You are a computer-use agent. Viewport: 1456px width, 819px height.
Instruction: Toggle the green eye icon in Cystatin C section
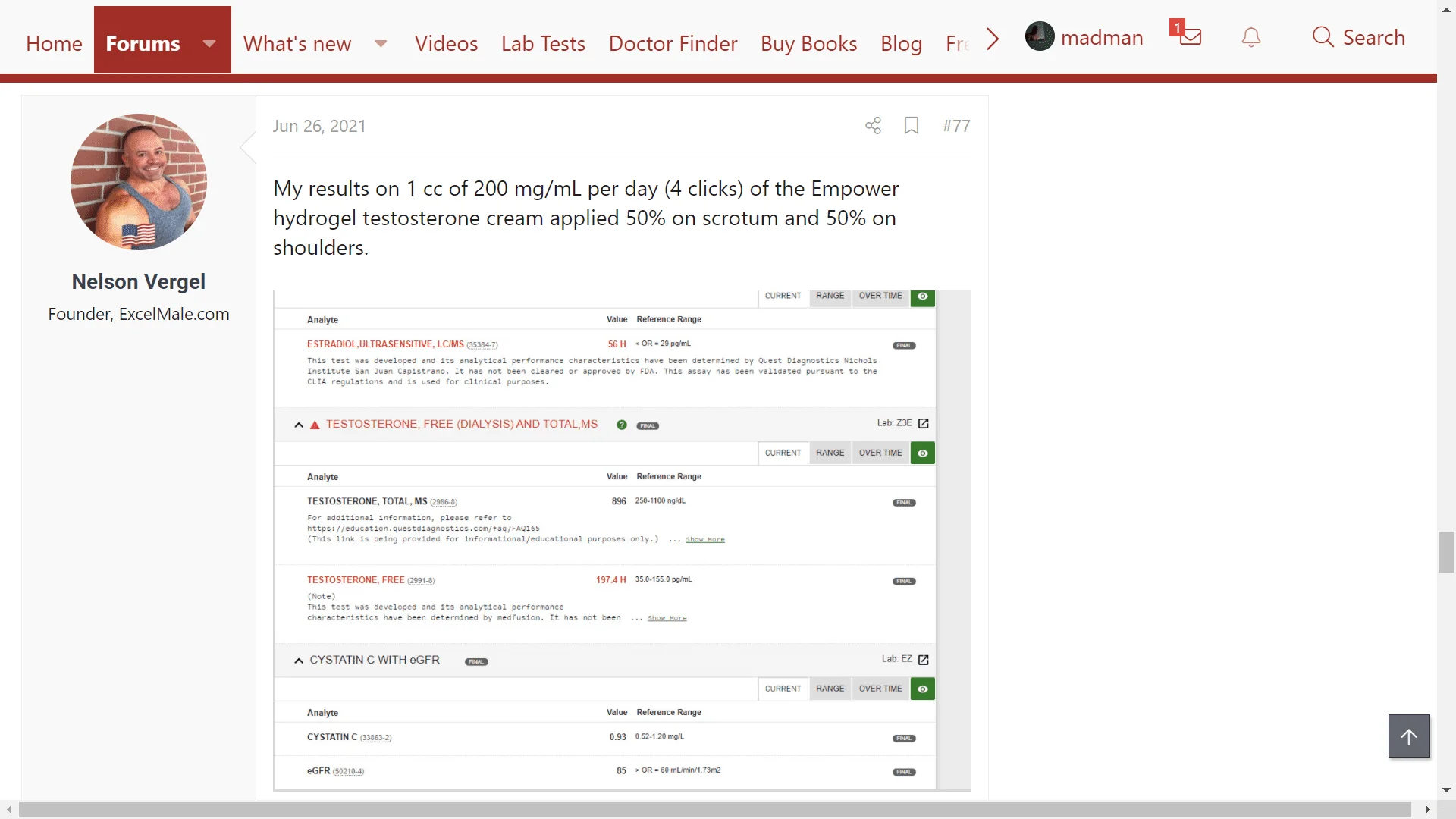click(x=922, y=689)
